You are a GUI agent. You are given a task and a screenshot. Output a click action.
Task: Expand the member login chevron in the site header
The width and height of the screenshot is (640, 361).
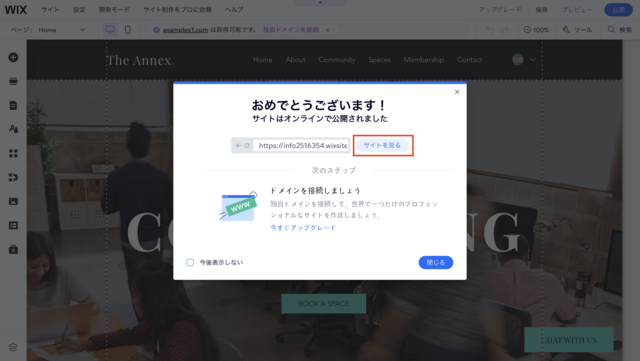tap(533, 60)
